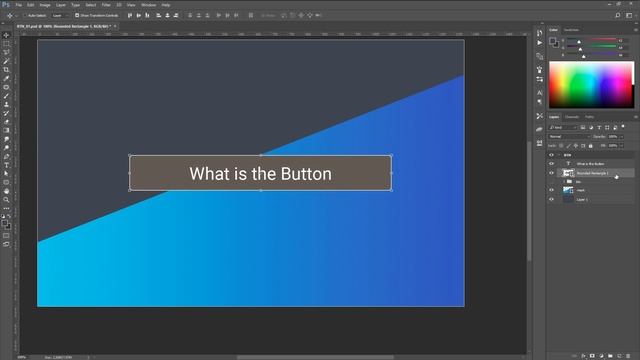Select the Gradient tool
Image resolution: width=640 pixels, height=360 pixels.
coord(6,130)
